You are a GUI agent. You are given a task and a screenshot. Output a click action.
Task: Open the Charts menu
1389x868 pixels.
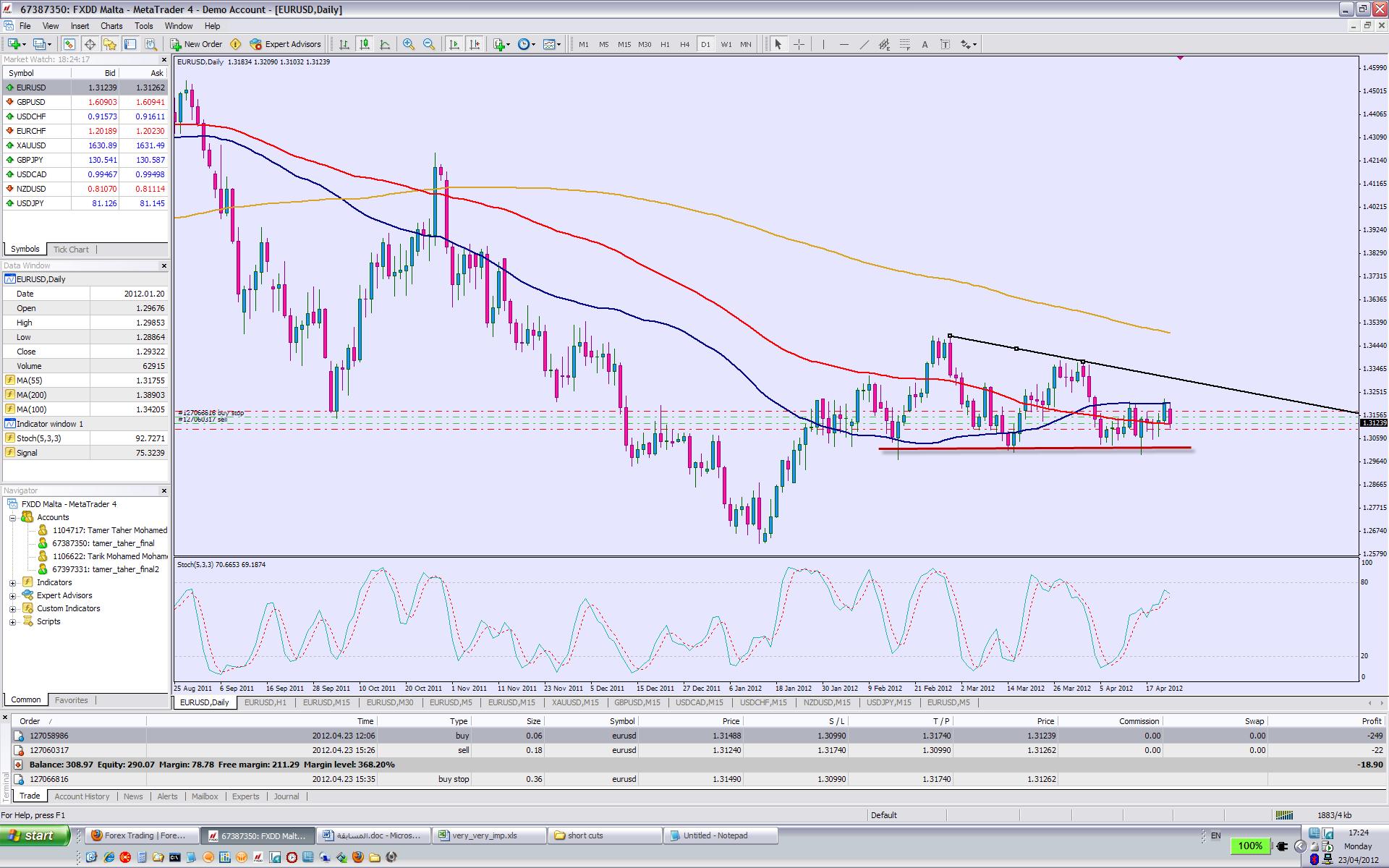coord(111,25)
